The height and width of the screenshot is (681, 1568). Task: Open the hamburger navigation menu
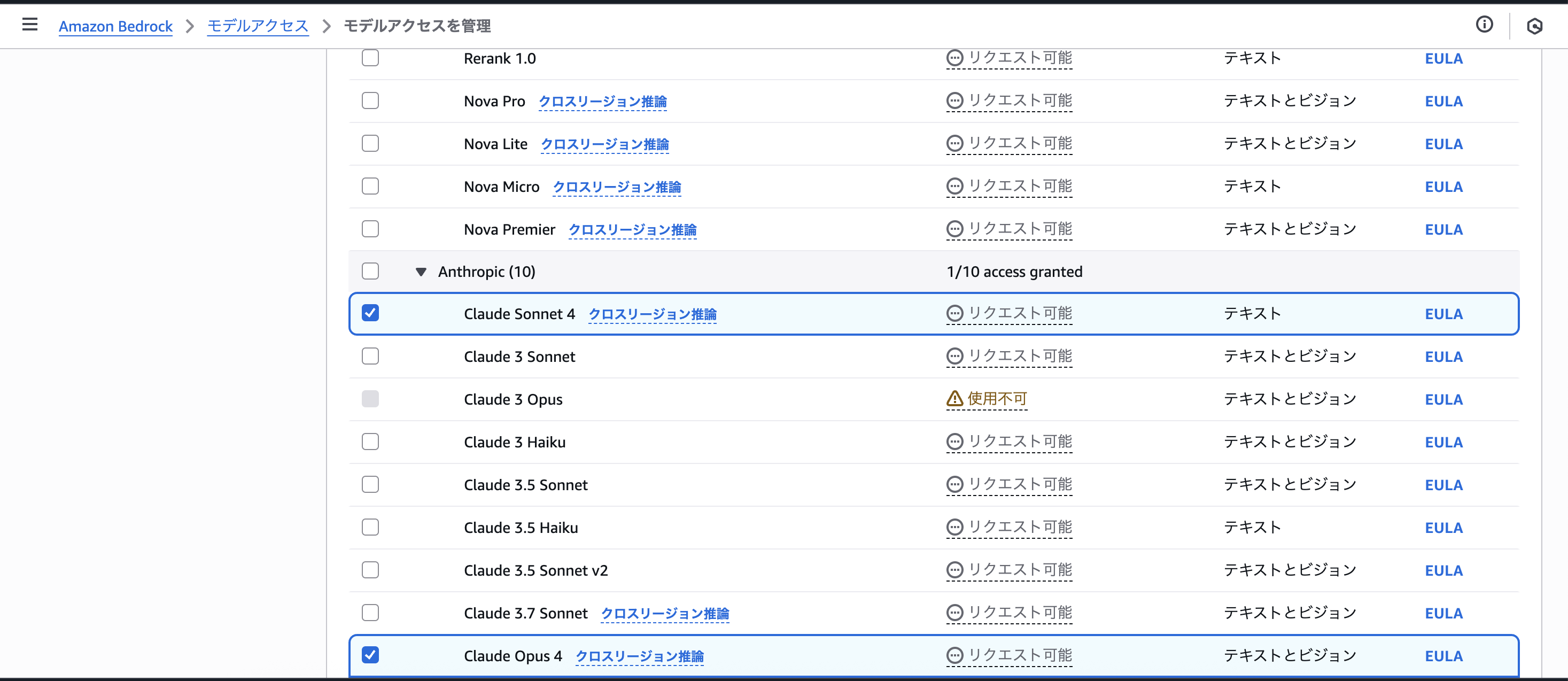point(30,25)
